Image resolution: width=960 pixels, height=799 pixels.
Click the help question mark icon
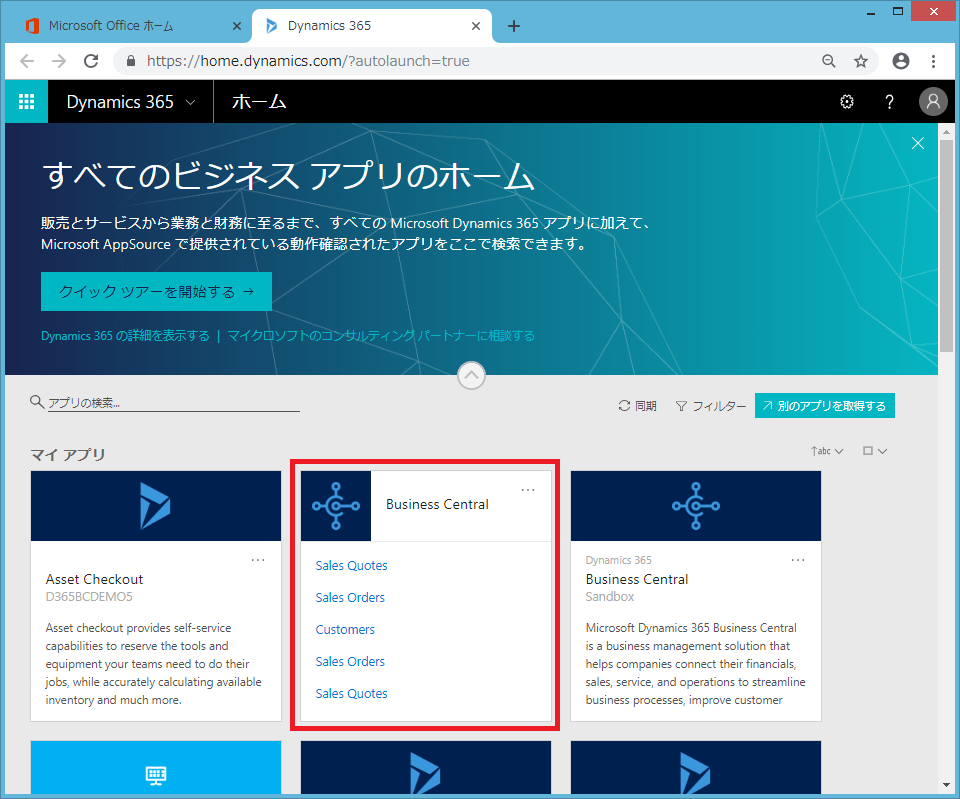(x=890, y=102)
